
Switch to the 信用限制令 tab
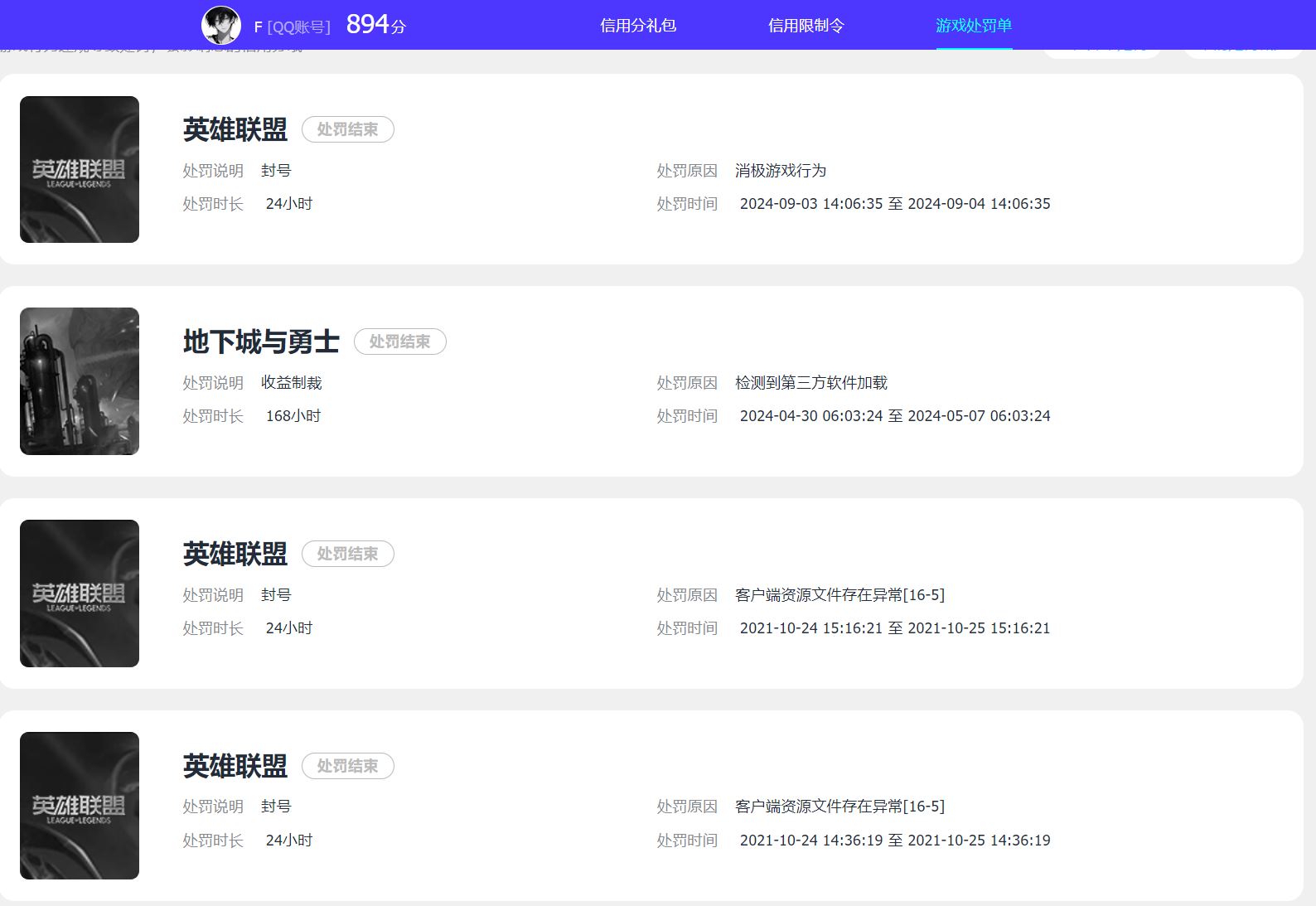click(x=806, y=26)
